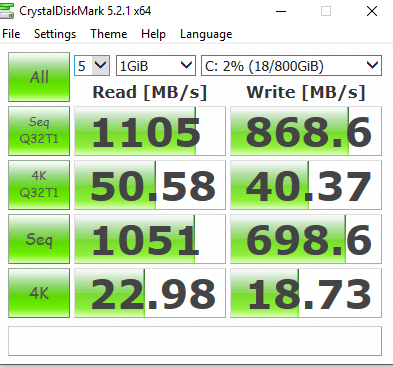Expand the drive dropdown showing C: 2%
The height and width of the screenshot is (368, 393).
click(291, 66)
